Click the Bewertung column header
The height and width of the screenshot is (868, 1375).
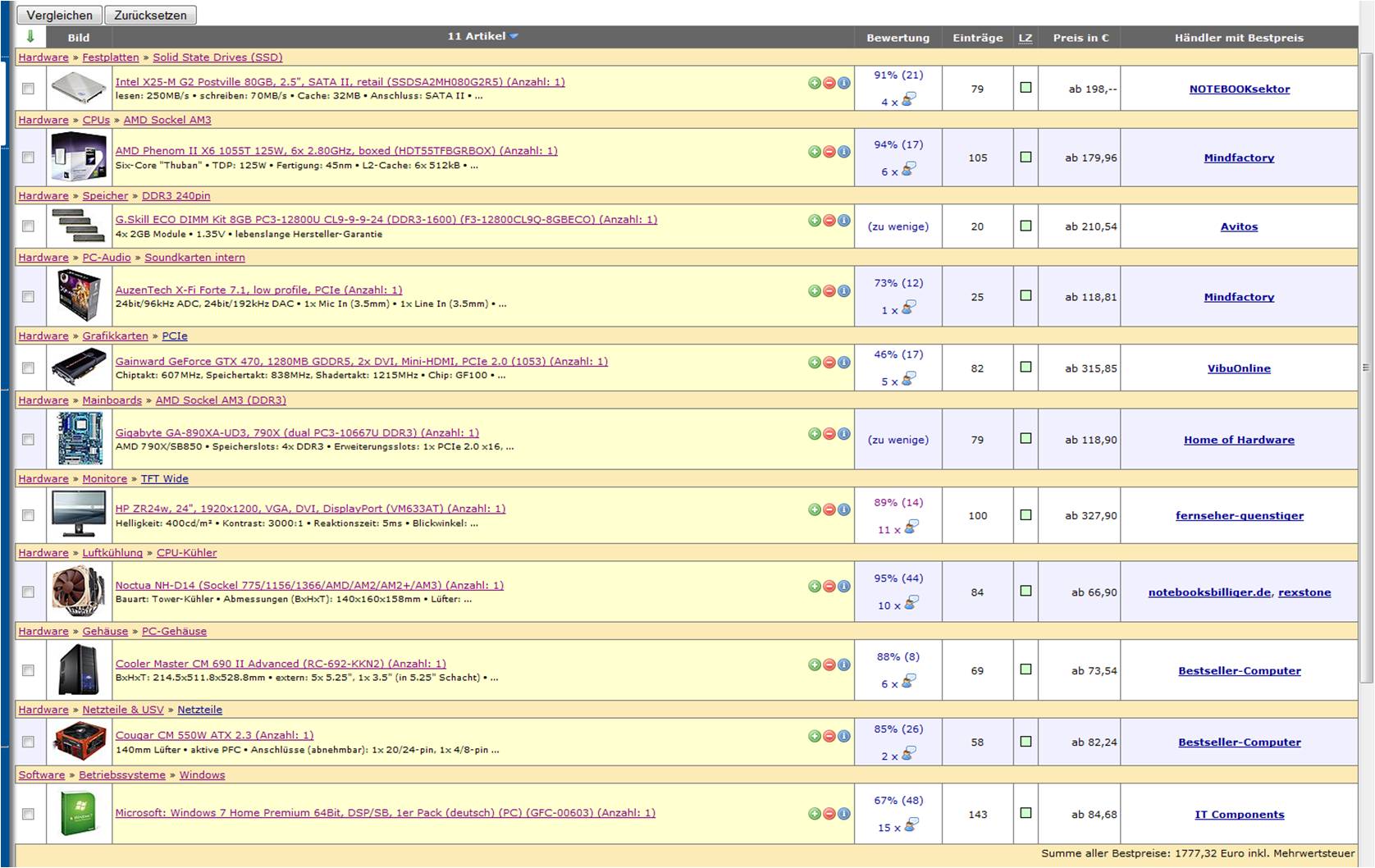(898, 38)
